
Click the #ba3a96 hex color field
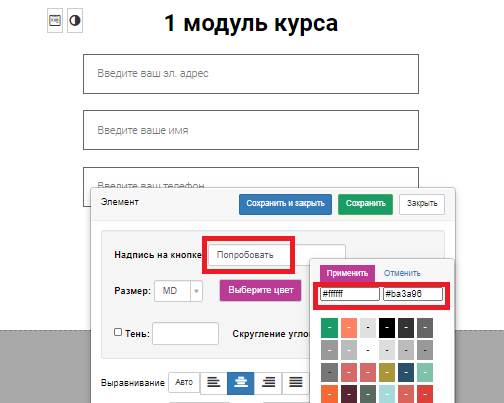413,294
